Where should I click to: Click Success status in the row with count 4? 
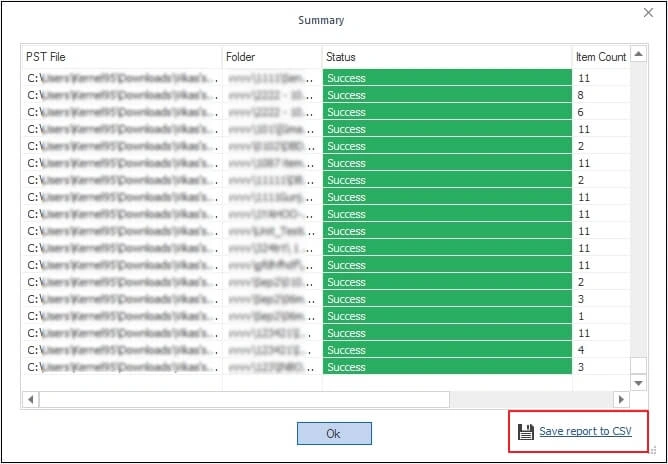447,350
